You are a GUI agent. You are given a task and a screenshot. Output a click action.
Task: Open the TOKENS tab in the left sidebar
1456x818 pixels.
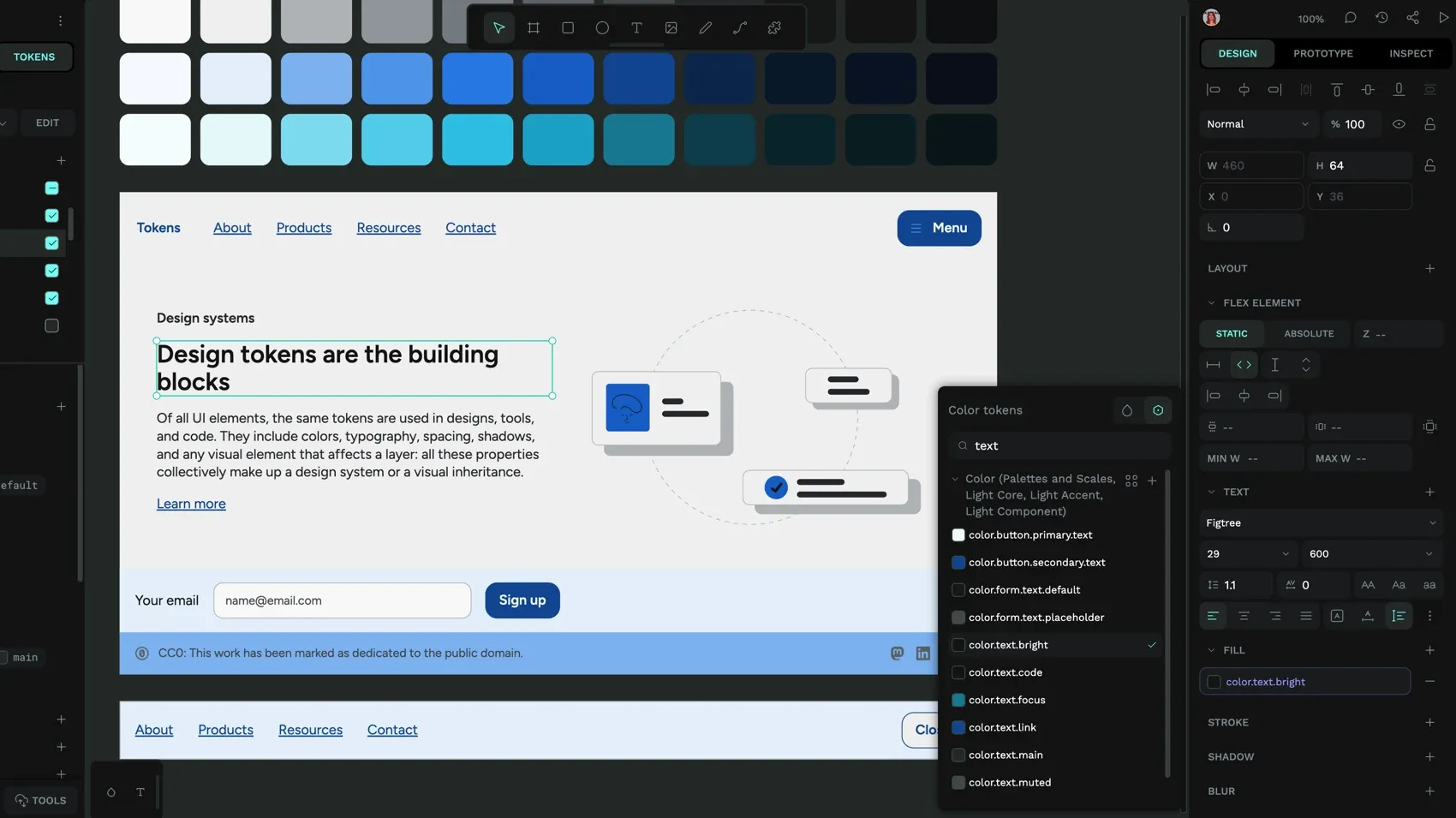[x=34, y=57]
